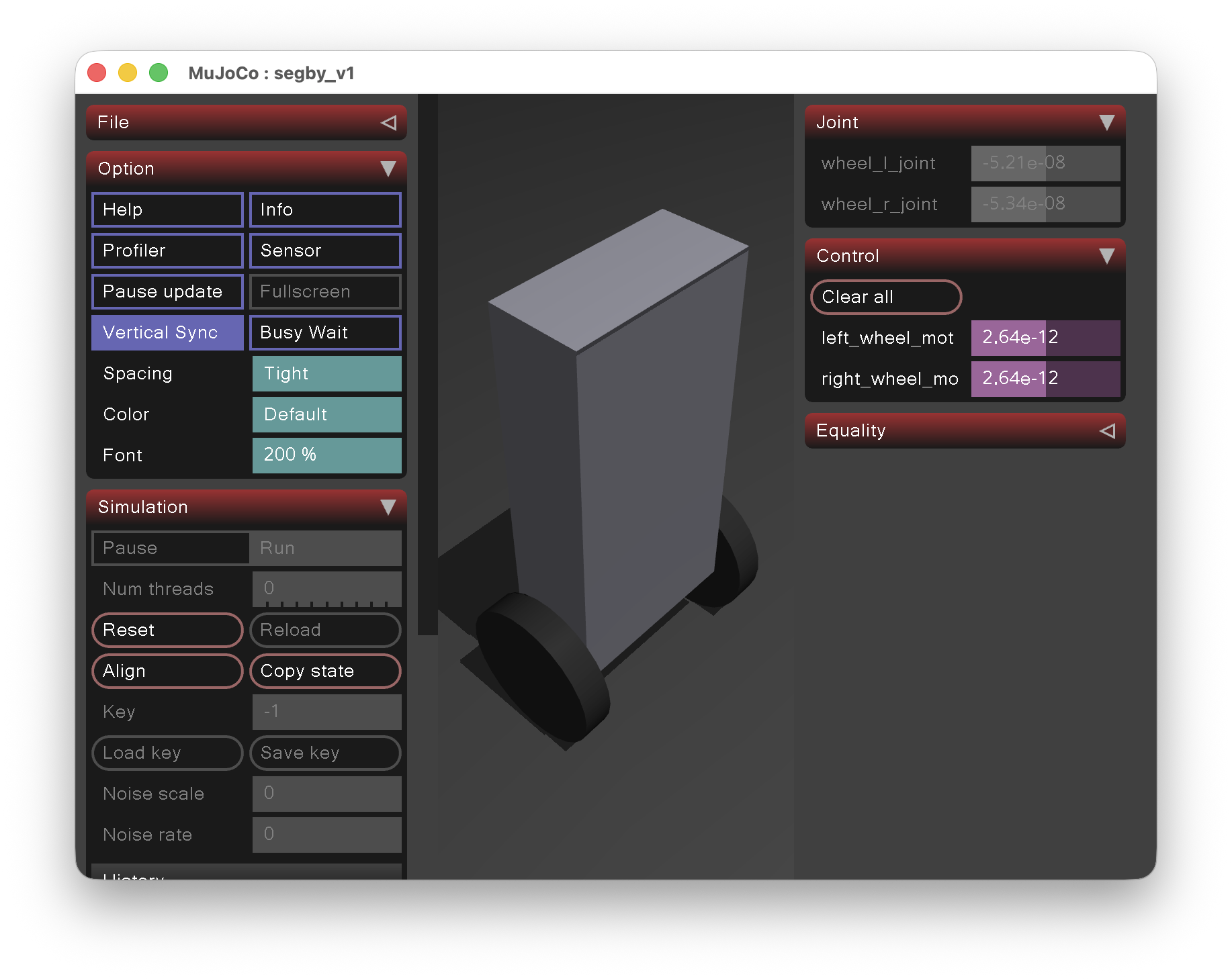Change Spacing from Tight
Viewport: 1232px width, 979px height.
tap(326, 373)
